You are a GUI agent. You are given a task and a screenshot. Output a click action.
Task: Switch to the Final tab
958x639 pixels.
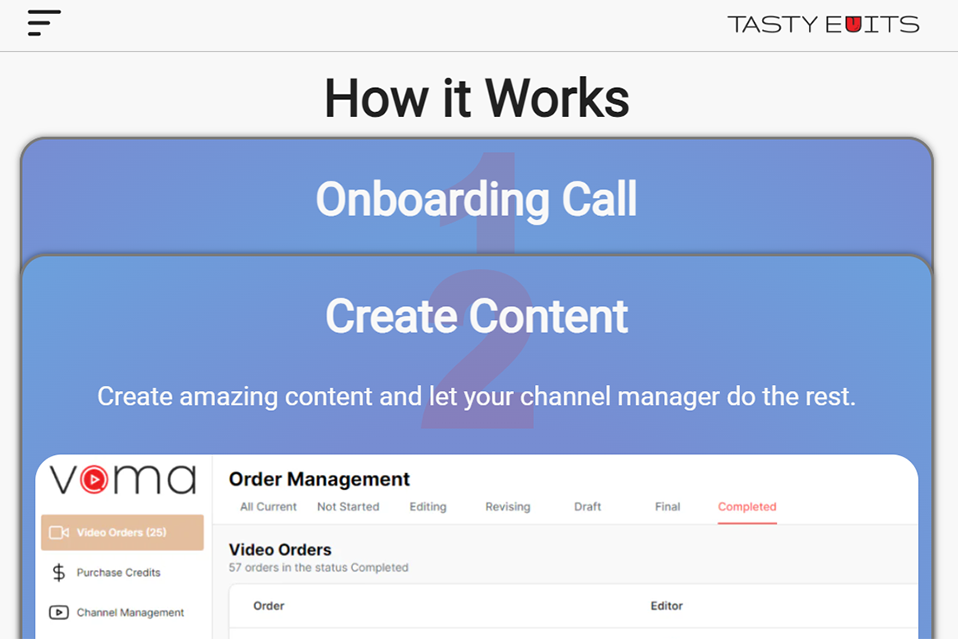pos(667,506)
